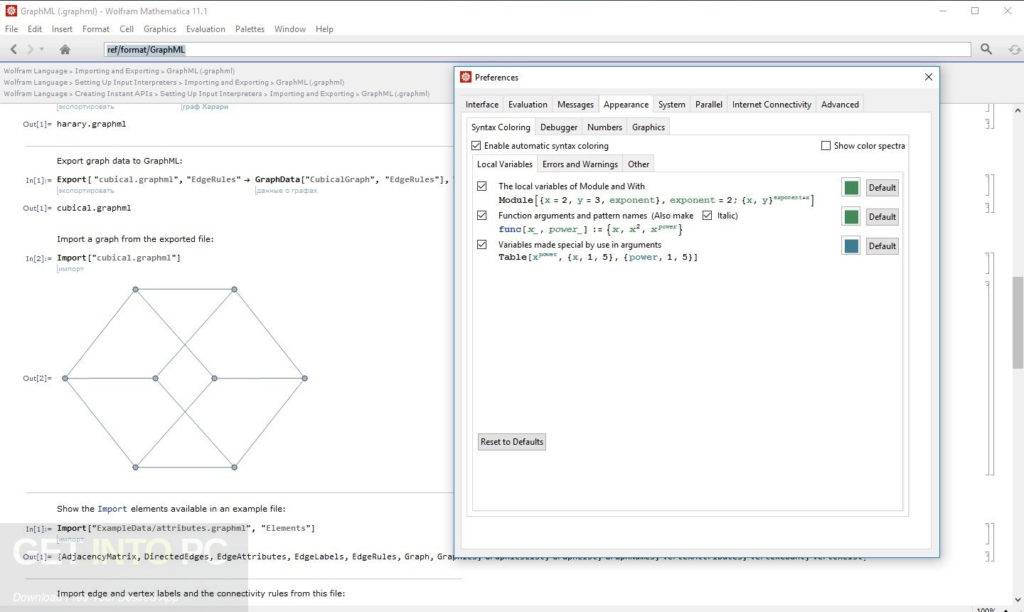Open the Debugger tab

tap(558, 127)
